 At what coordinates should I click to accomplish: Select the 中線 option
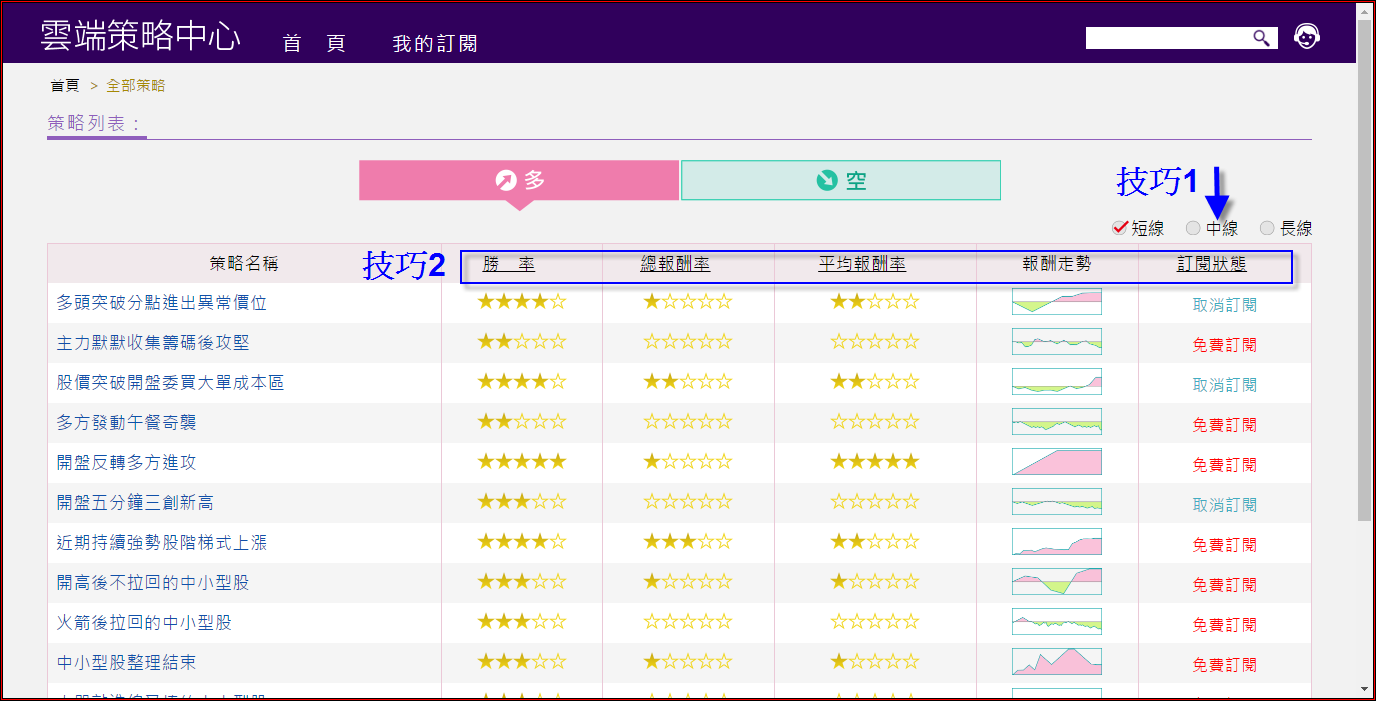point(1193,228)
